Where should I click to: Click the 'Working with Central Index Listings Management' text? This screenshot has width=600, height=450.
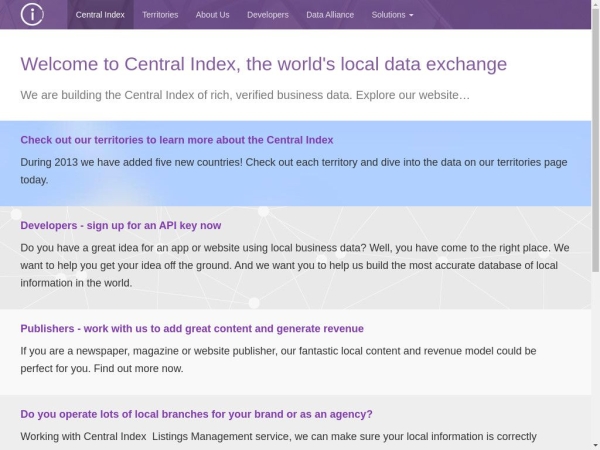tap(279, 437)
